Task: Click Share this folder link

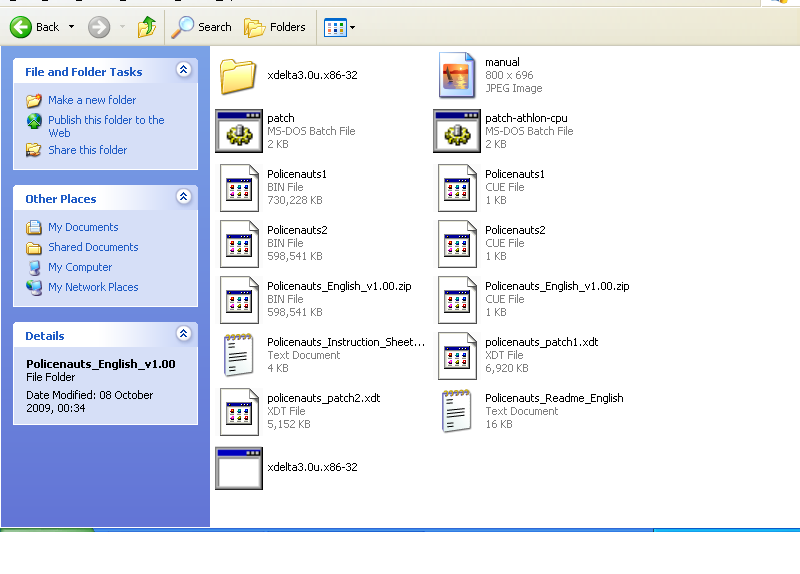Action: (x=88, y=150)
